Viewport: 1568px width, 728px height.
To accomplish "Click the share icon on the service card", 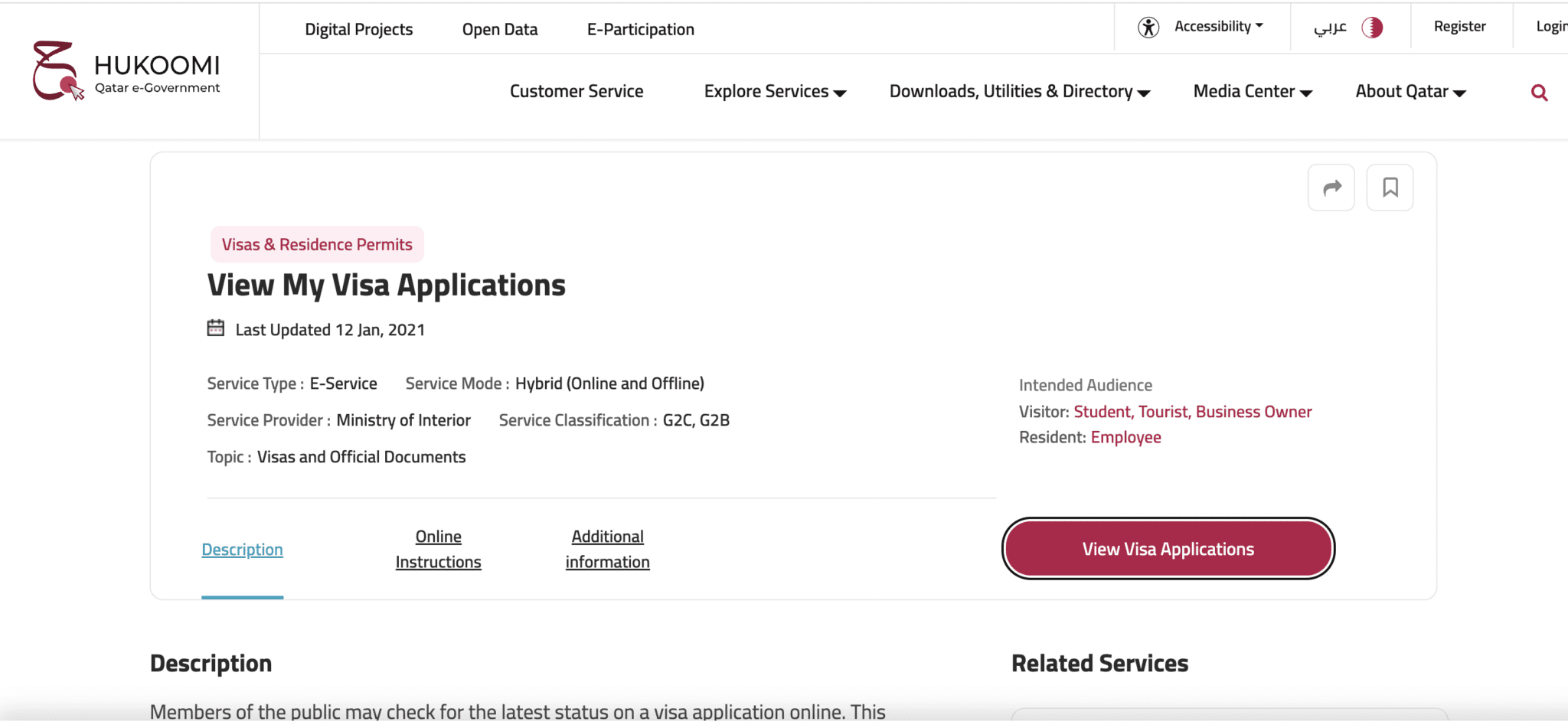I will pyautogui.click(x=1331, y=187).
